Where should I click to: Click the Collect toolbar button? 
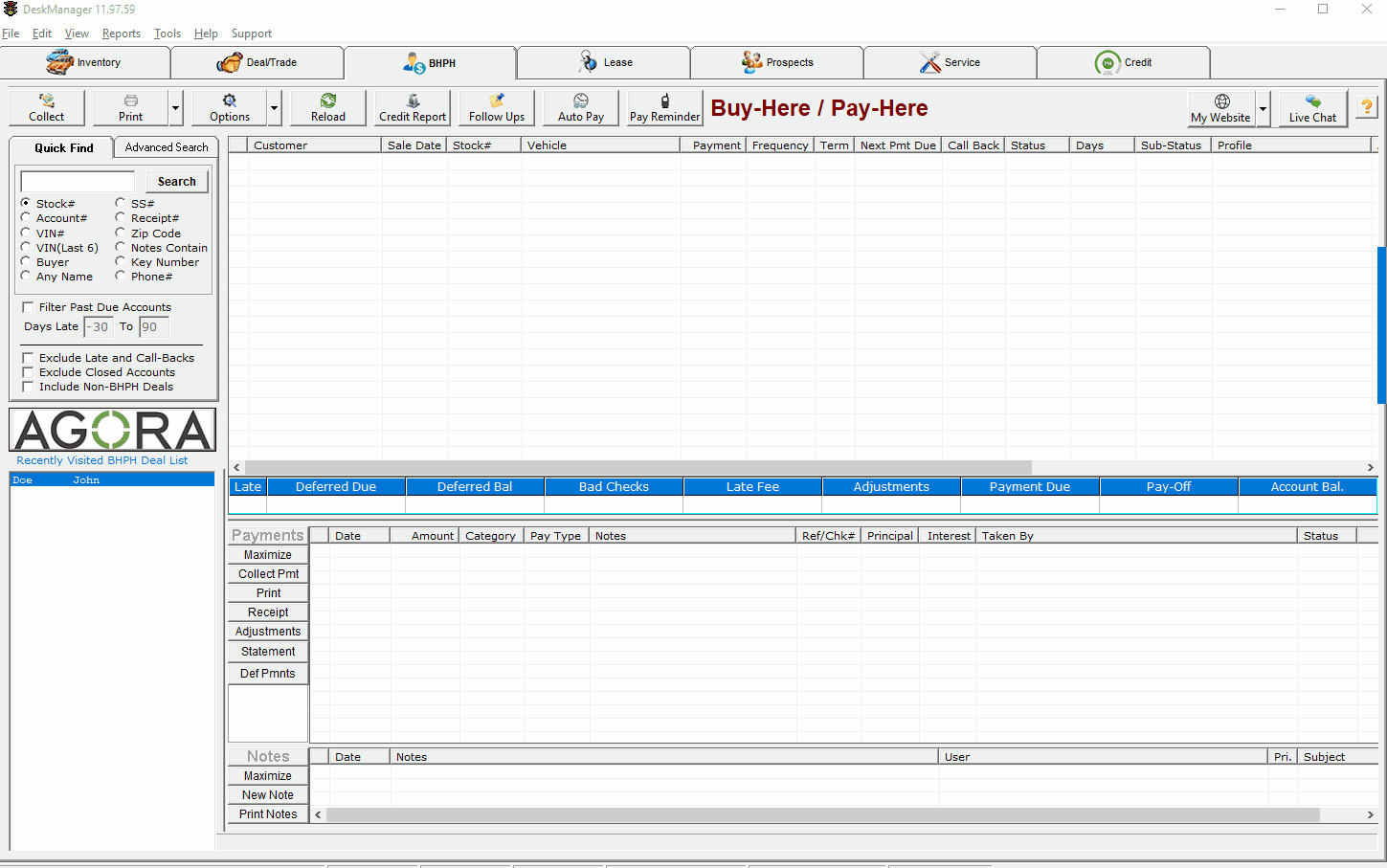click(47, 107)
